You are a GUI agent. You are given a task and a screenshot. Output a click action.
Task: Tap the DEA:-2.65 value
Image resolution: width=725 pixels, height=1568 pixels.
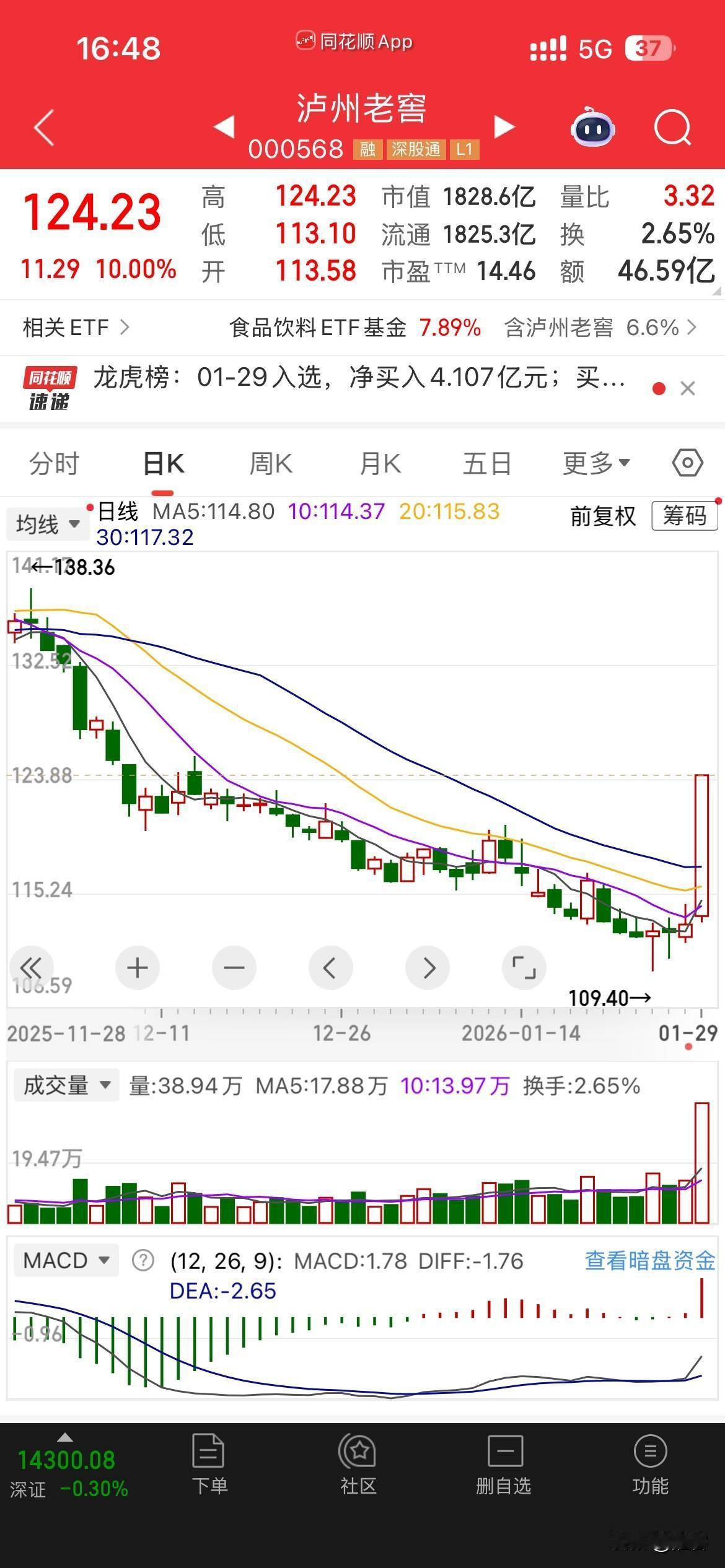pyautogui.click(x=222, y=1291)
